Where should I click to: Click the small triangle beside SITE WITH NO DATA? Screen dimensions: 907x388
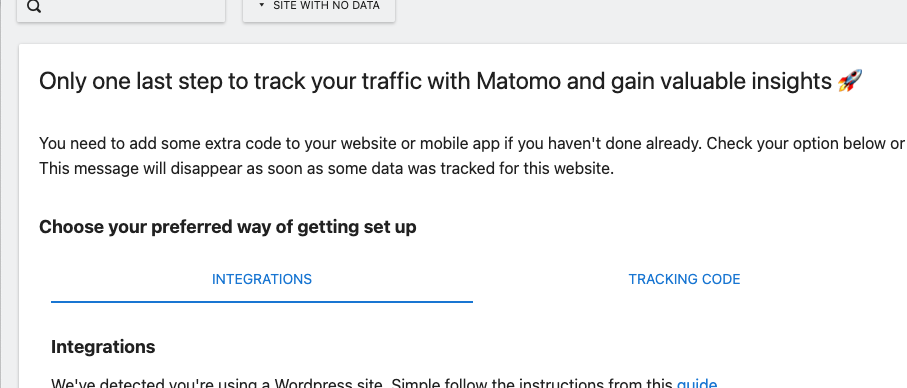(261, 5)
